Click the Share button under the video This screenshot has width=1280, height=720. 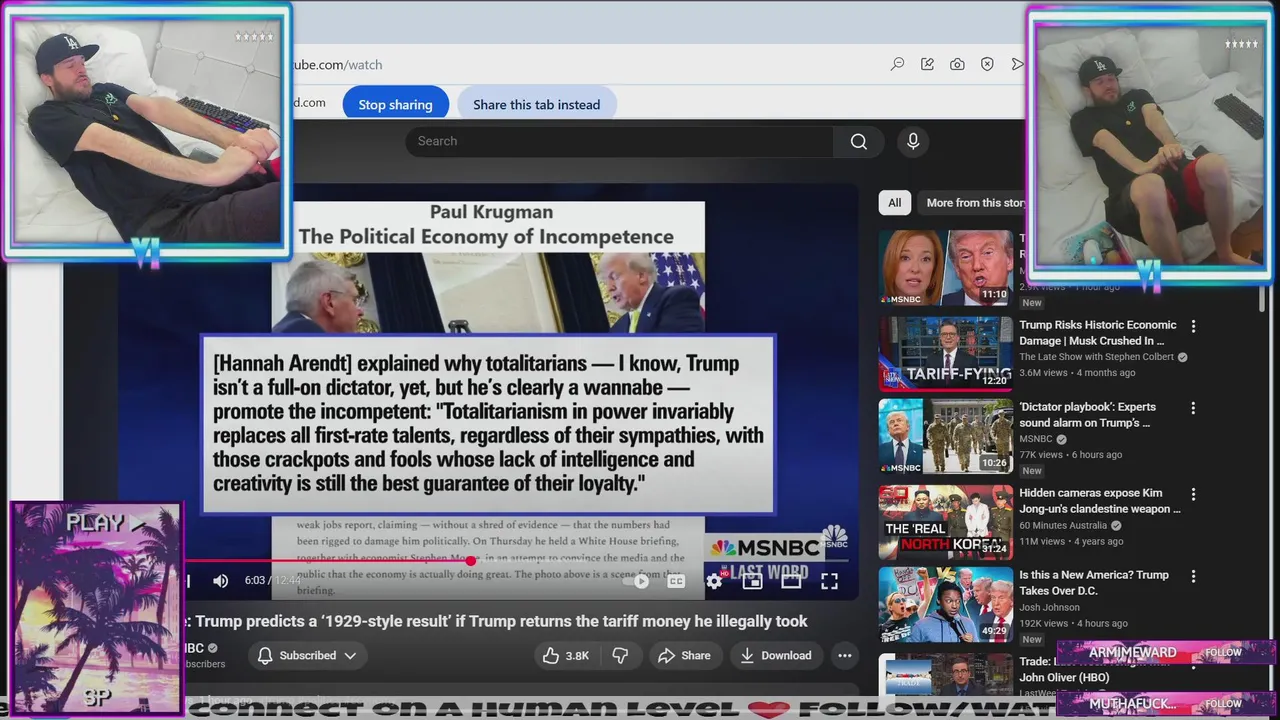pos(684,655)
